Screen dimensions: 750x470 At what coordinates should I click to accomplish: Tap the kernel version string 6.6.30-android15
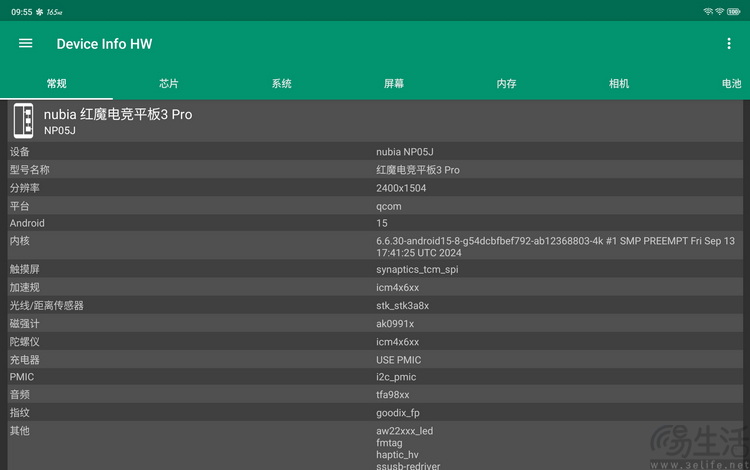point(555,247)
